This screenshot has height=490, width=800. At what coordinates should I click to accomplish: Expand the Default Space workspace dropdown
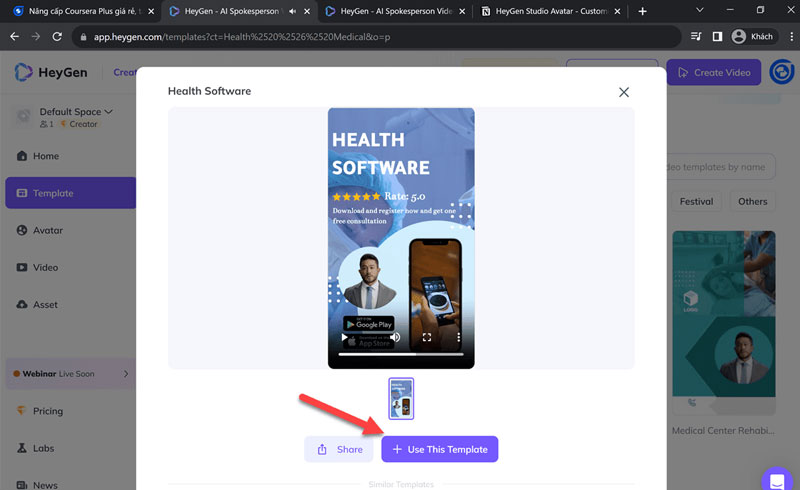[108, 112]
